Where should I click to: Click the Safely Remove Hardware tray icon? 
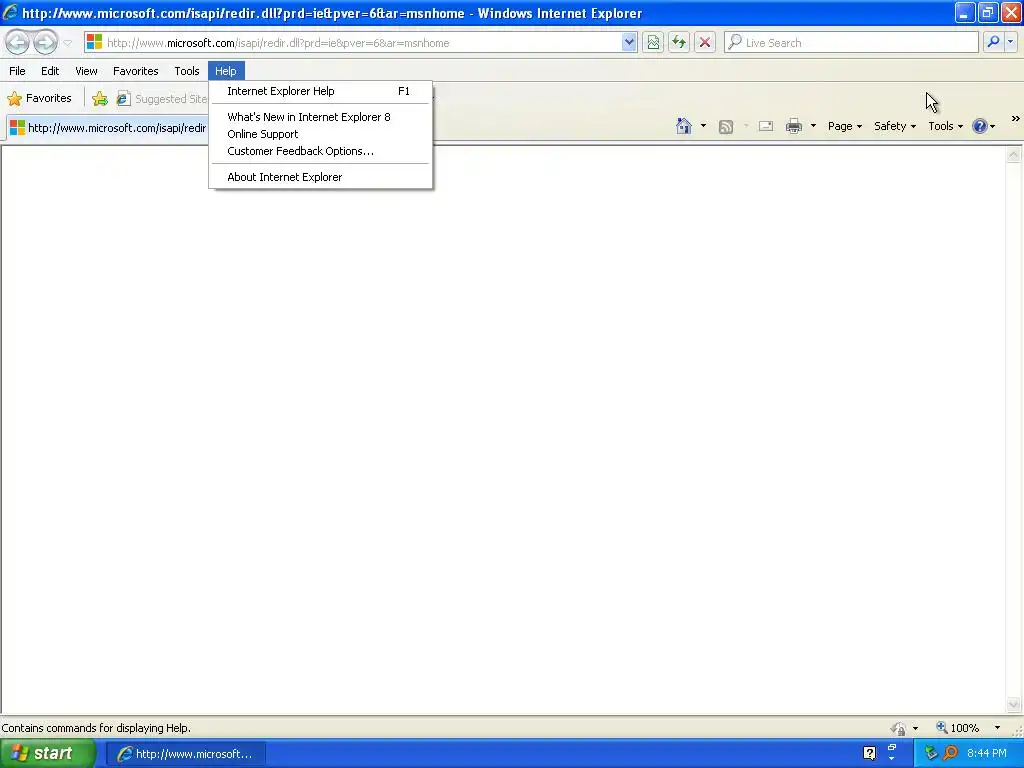click(931, 753)
